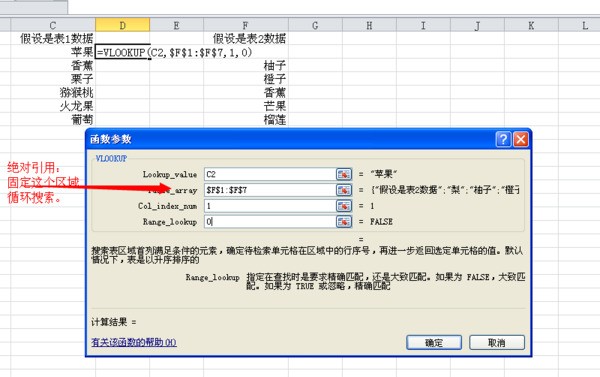Click the Col_index_num input field
This screenshot has width=600, height=377.
[270, 206]
